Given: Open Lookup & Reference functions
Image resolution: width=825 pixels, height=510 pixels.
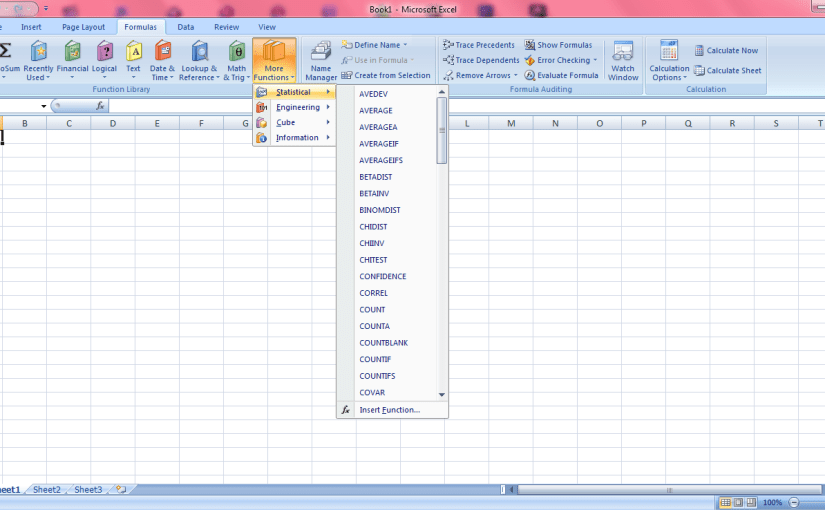Looking at the screenshot, I should point(199,58).
